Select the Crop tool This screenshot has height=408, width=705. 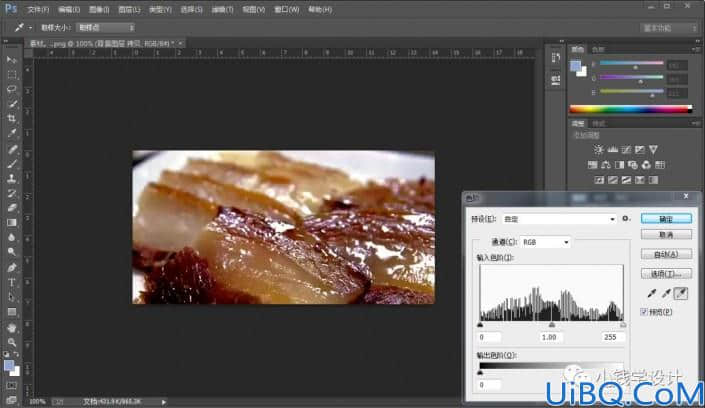pyautogui.click(x=12, y=118)
